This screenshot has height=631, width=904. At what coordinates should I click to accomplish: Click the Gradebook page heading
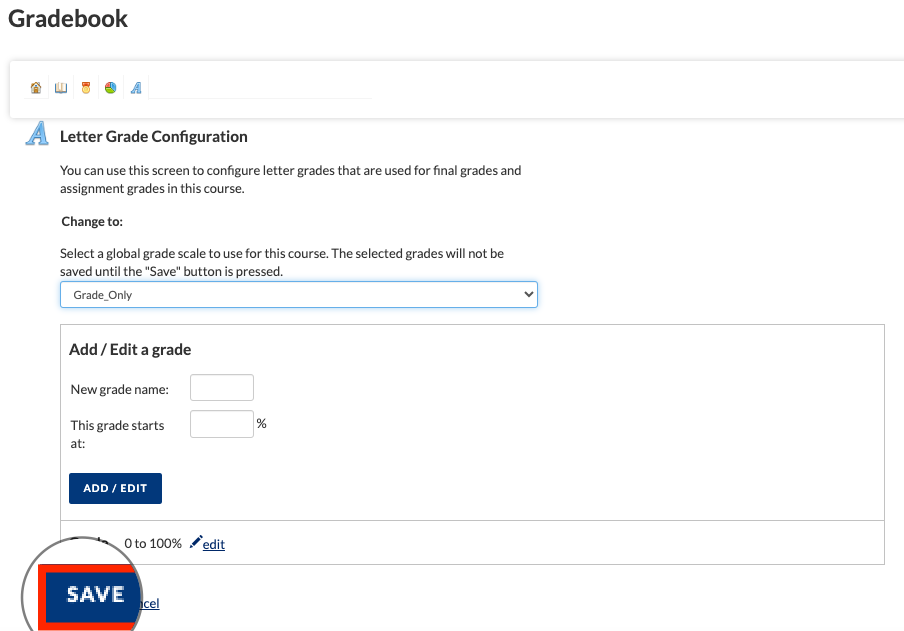click(x=68, y=18)
